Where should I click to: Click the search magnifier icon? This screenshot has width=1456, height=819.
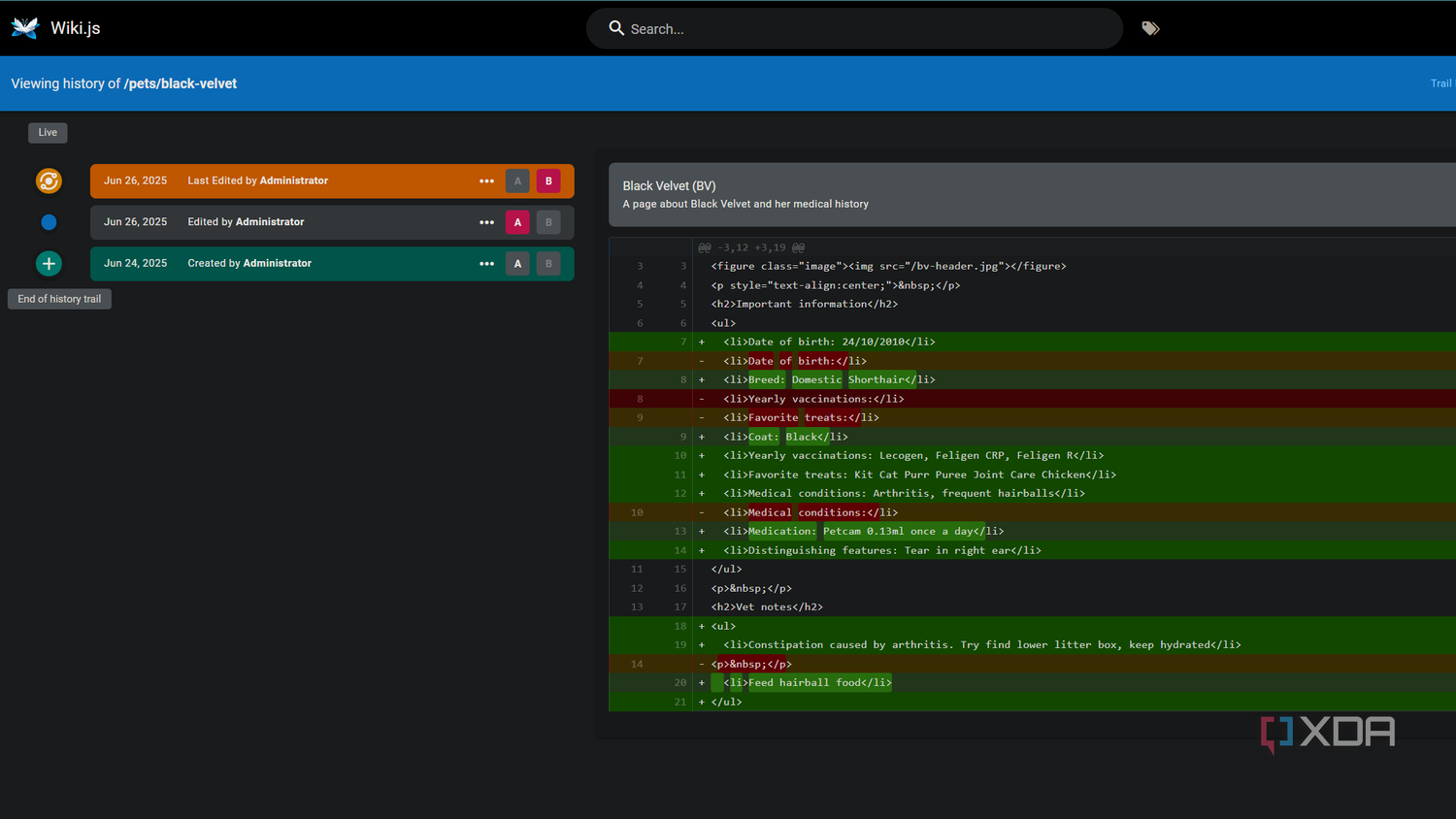pyautogui.click(x=616, y=28)
